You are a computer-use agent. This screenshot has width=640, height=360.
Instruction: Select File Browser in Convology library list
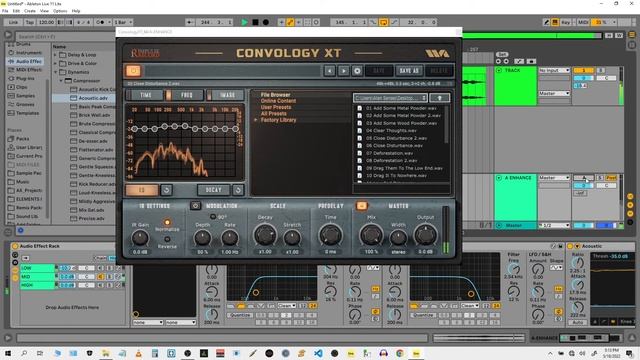pos(276,95)
